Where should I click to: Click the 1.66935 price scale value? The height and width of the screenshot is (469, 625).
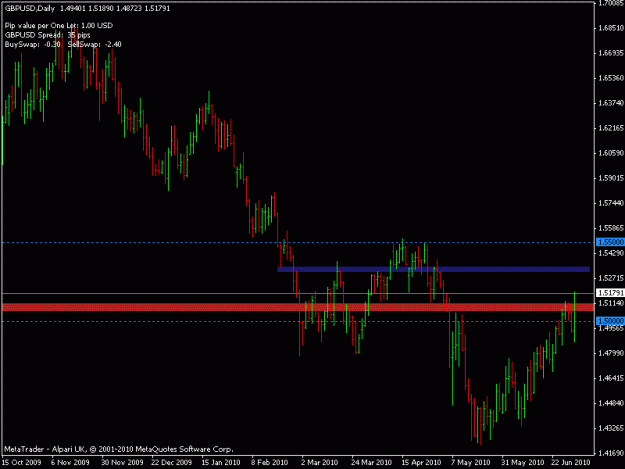click(611, 53)
